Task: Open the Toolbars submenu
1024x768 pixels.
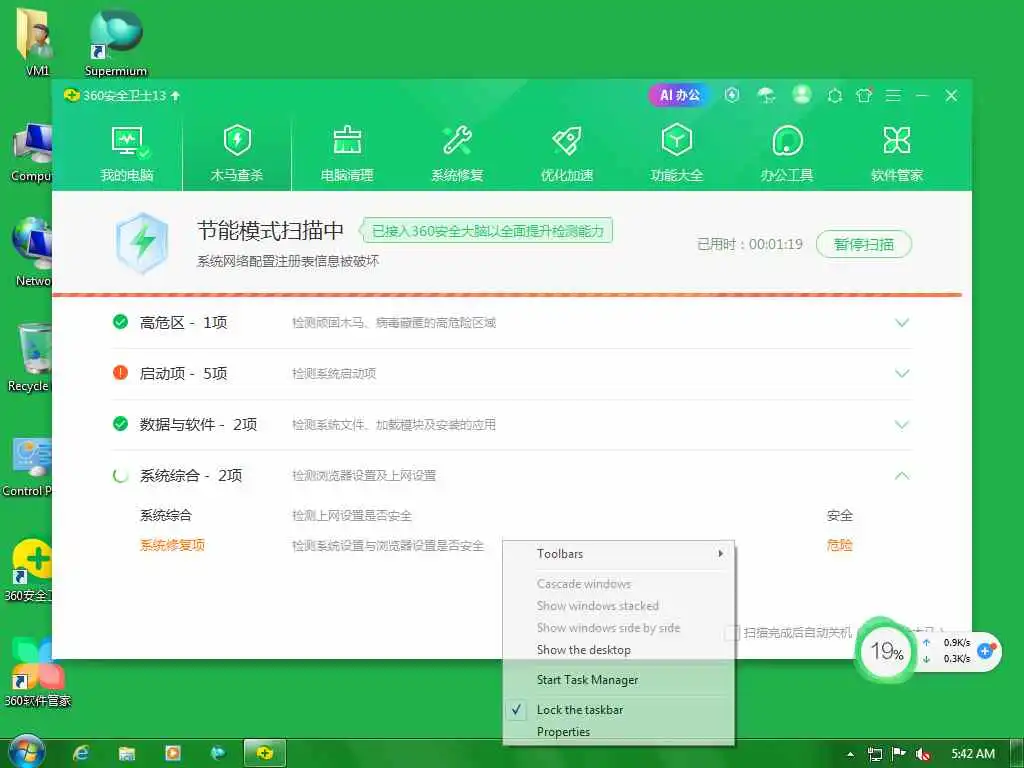Action: (x=618, y=554)
